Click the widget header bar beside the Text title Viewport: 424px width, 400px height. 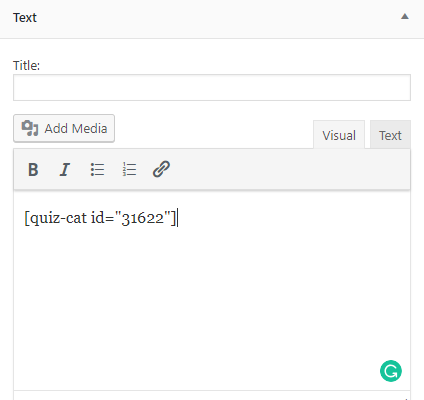coord(217,18)
